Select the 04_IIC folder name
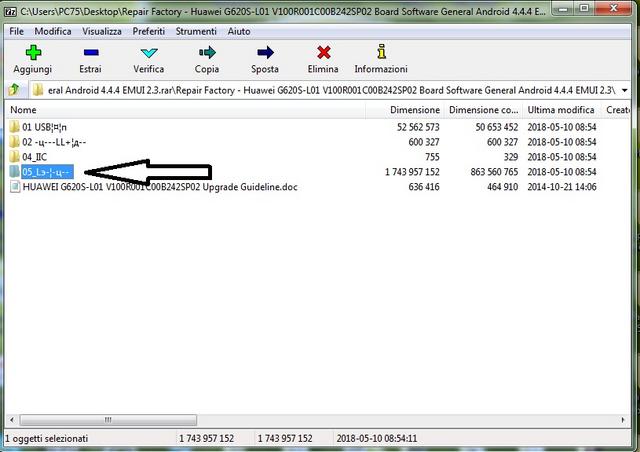 pyautogui.click(x=35, y=157)
